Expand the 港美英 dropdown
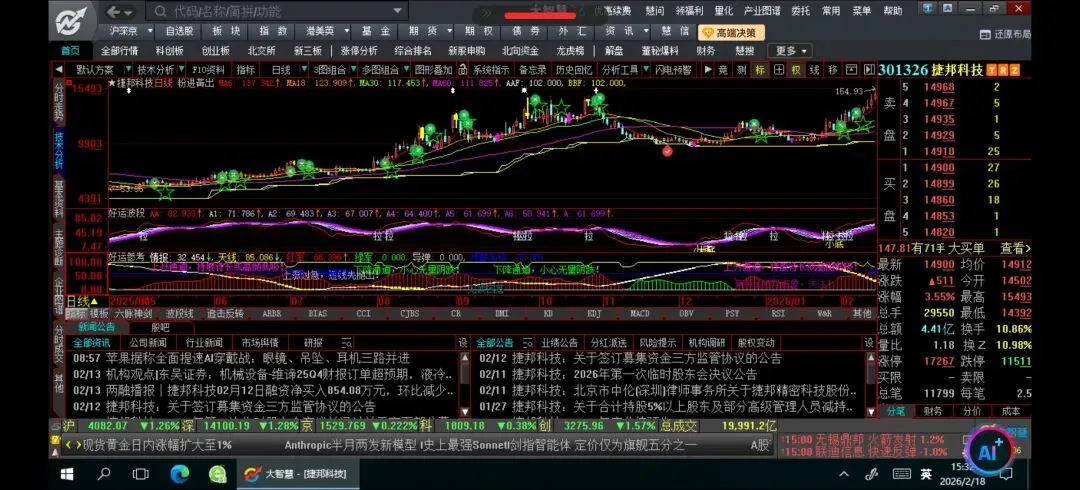The width and height of the screenshot is (1080, 490). [x=347, y=31]
